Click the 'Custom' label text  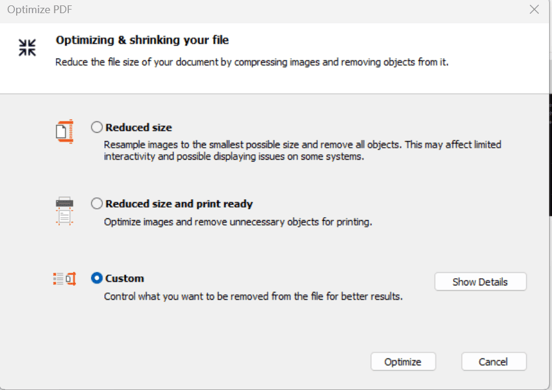coord(125,278)
